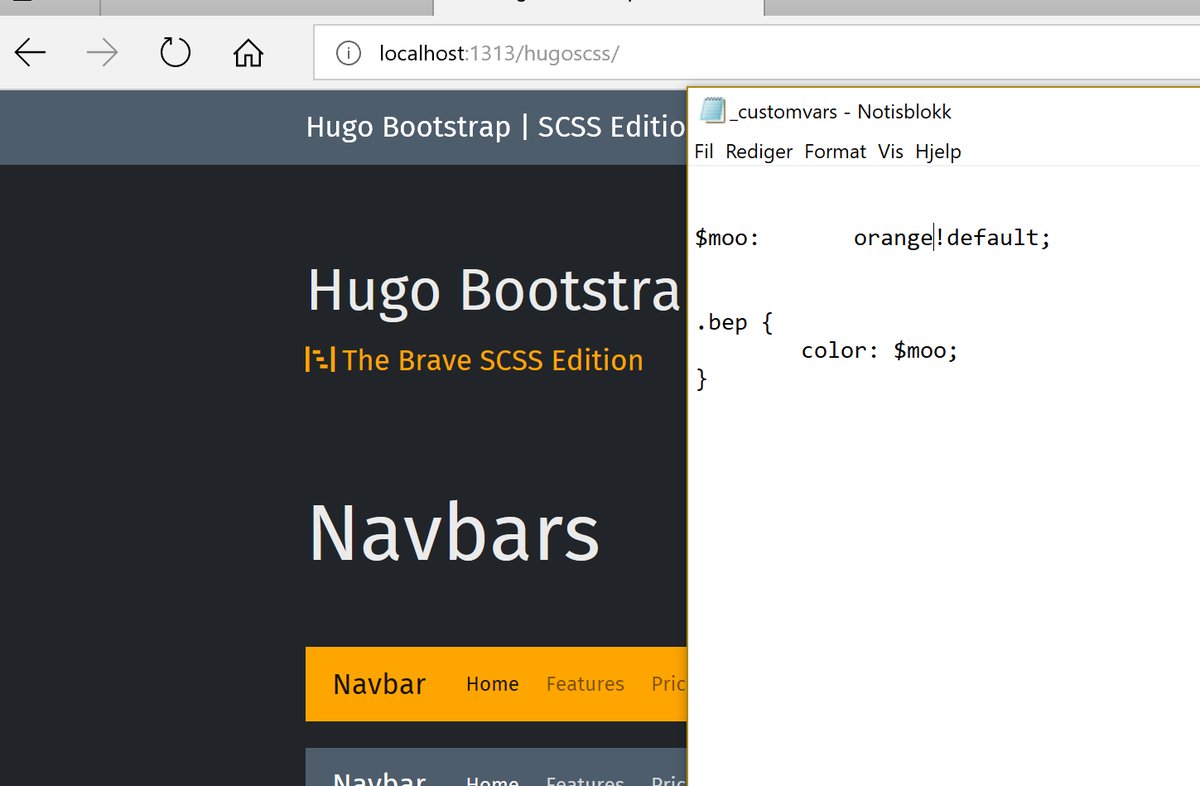Click the !default flag text in Notepad

[993, 238]
